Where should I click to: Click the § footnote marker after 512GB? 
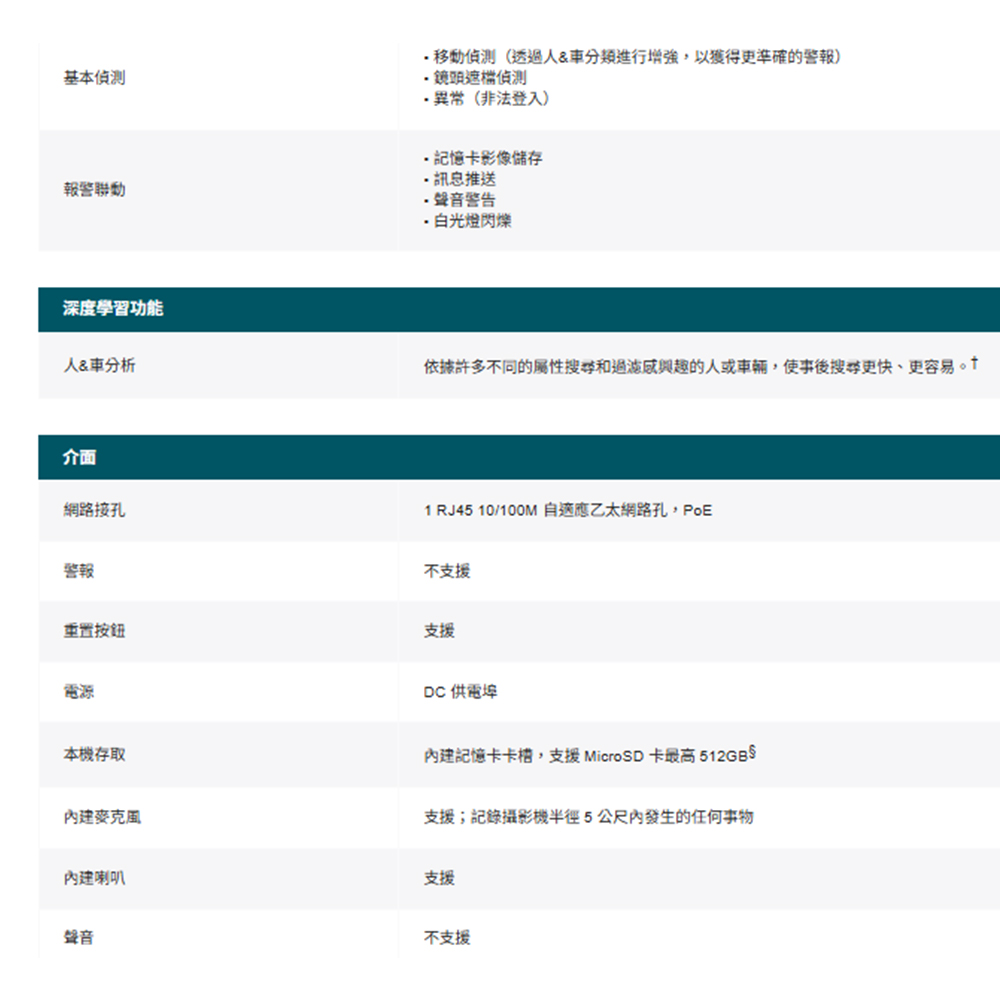[751, 750]
